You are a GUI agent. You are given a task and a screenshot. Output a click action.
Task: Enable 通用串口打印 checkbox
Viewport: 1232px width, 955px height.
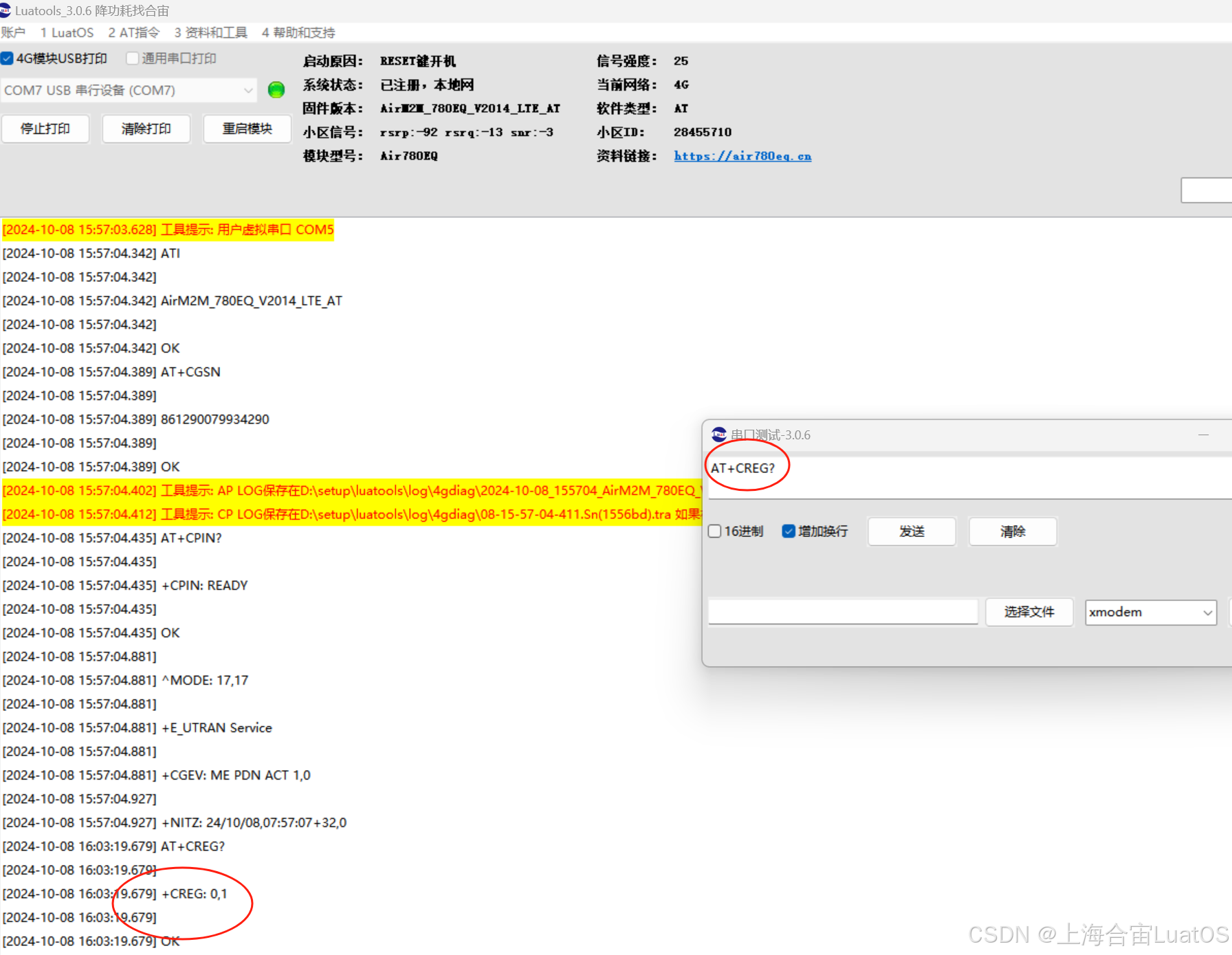point(132,58)
